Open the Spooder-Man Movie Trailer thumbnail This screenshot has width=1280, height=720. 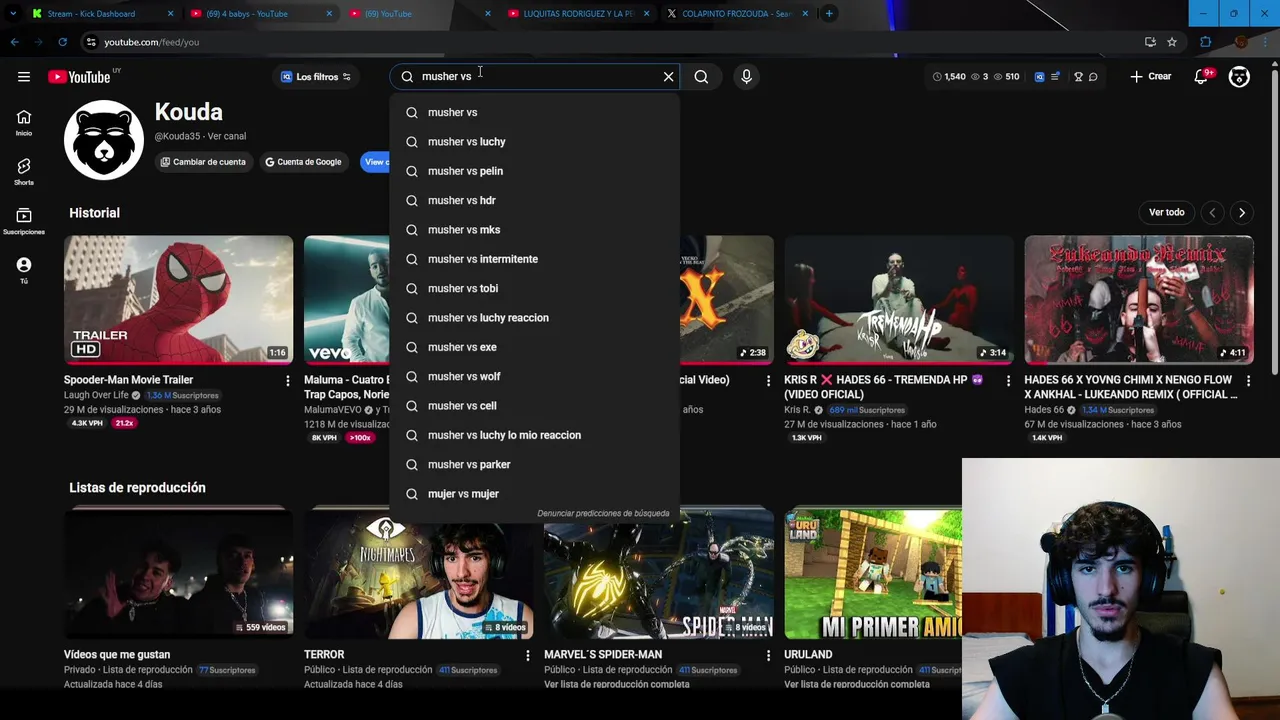click(178, 299)
